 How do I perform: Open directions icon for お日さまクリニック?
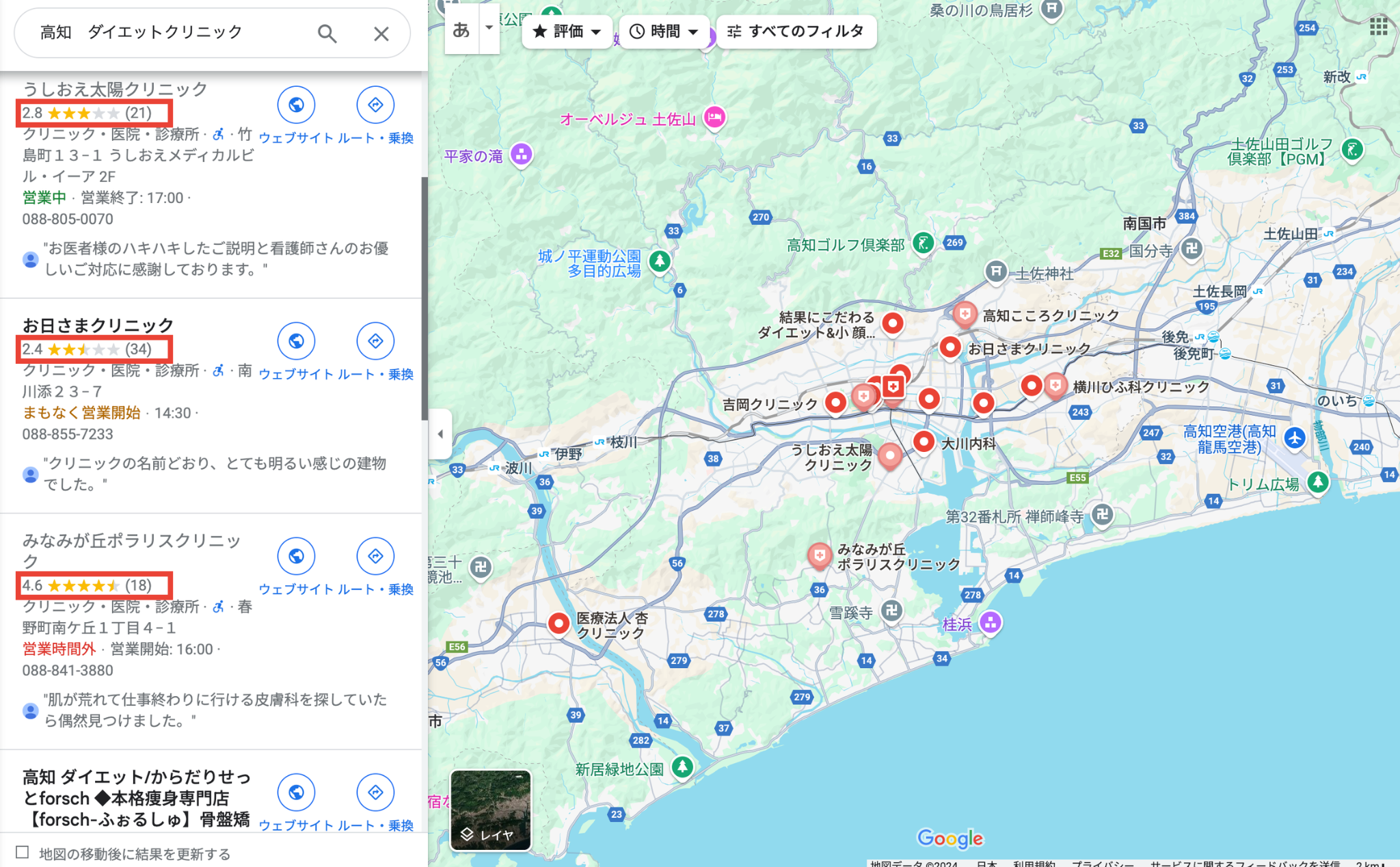(375, 341)
